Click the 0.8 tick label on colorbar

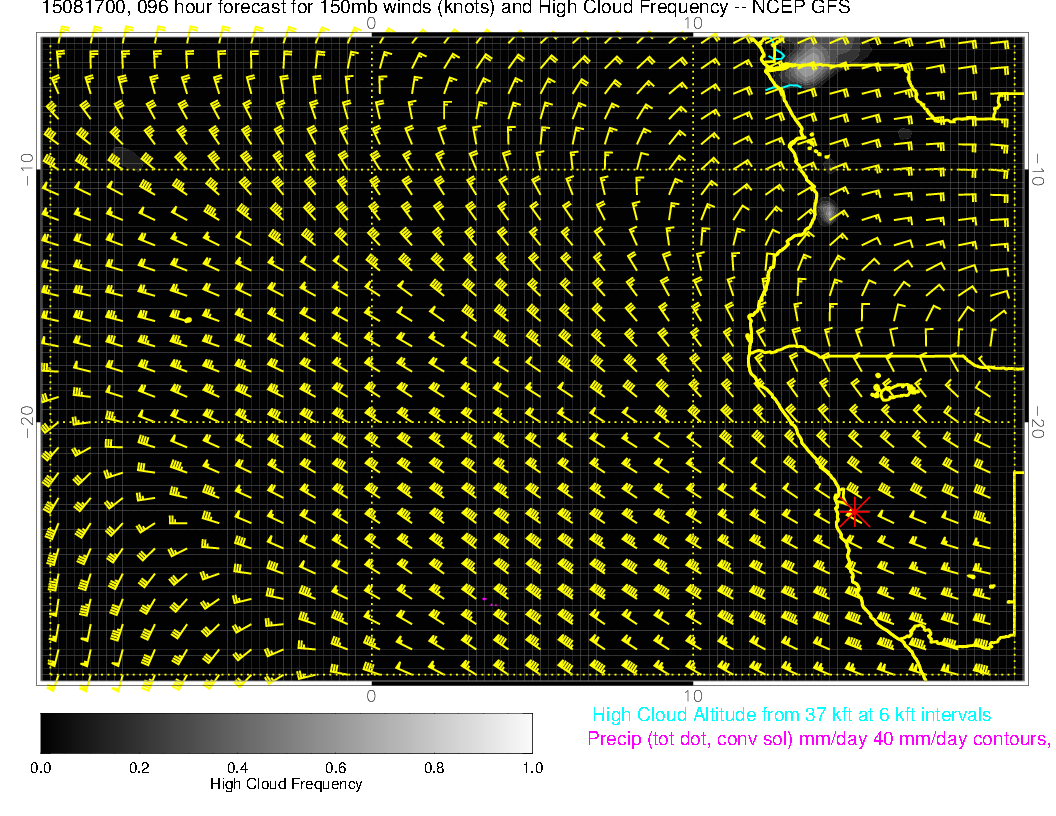pos(434,768)
